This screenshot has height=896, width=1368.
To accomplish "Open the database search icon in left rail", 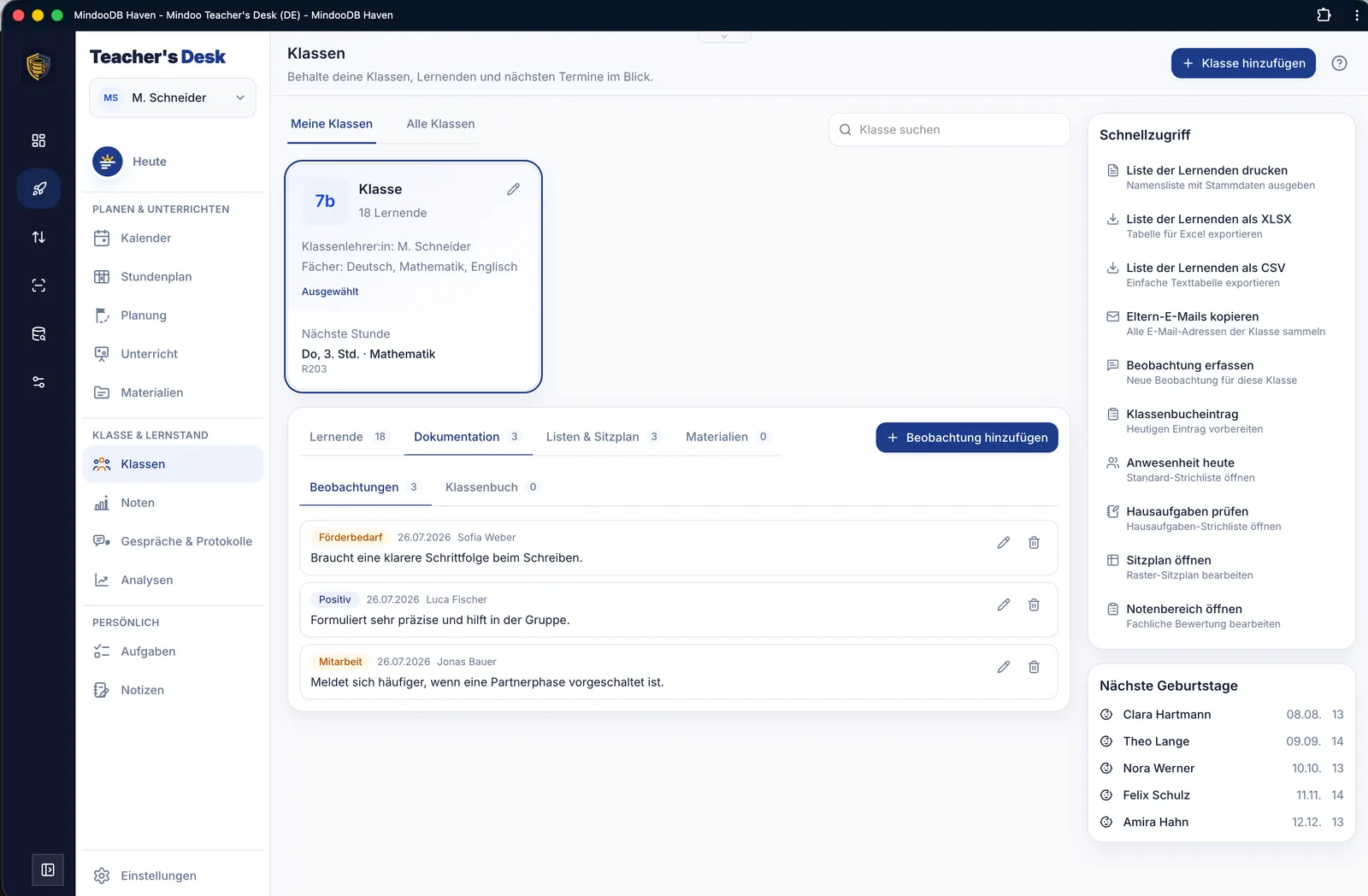I will [38, 333].
